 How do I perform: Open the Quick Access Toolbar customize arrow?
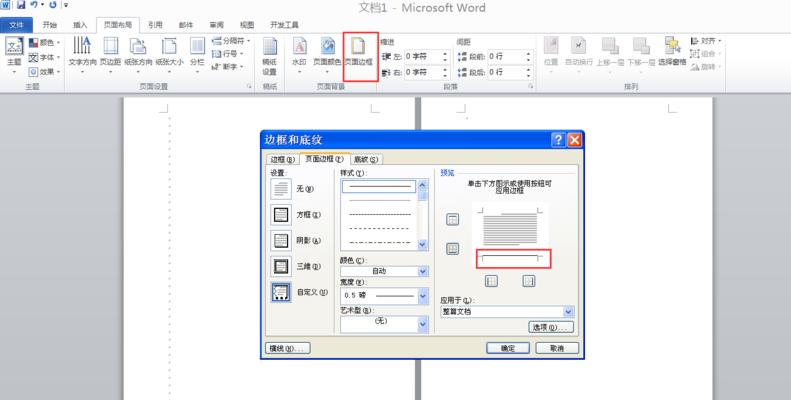tap(66, 5)
